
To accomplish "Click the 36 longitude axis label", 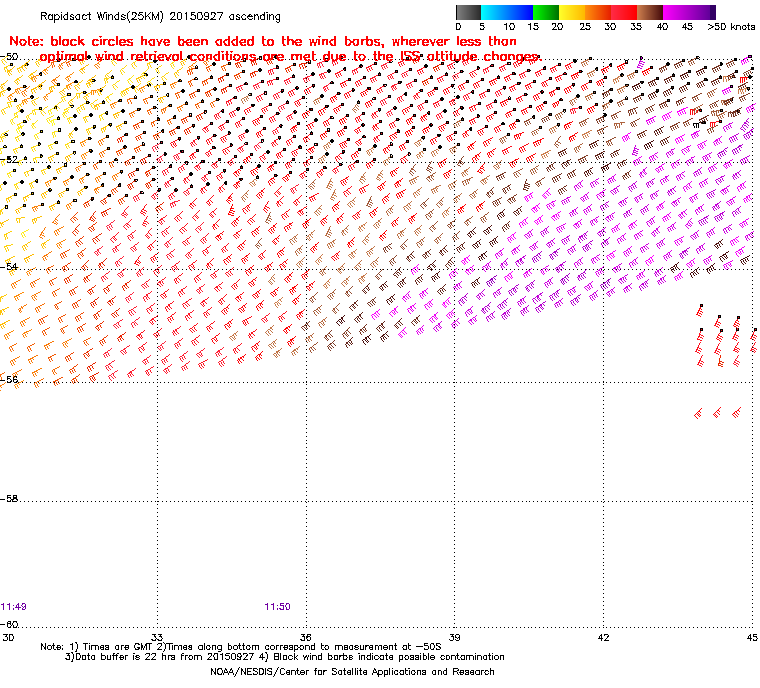I will pos(306,637).
